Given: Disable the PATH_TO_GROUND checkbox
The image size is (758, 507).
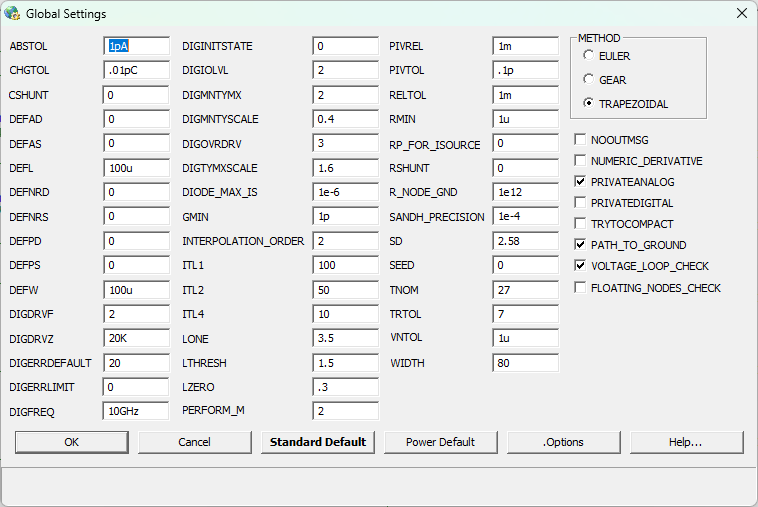Looking at the screenshot, I should coord(581,245).
